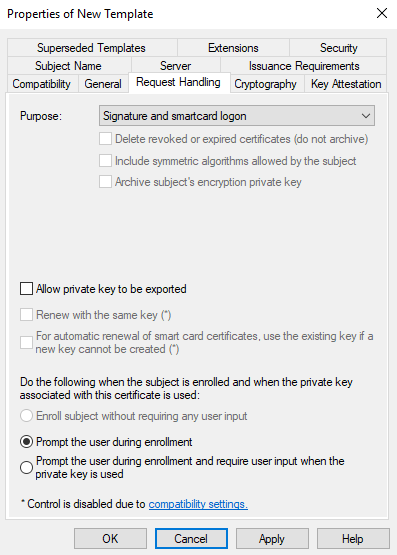
Task: Switch to the Superseded Templates tab
Action: (92, 48)
